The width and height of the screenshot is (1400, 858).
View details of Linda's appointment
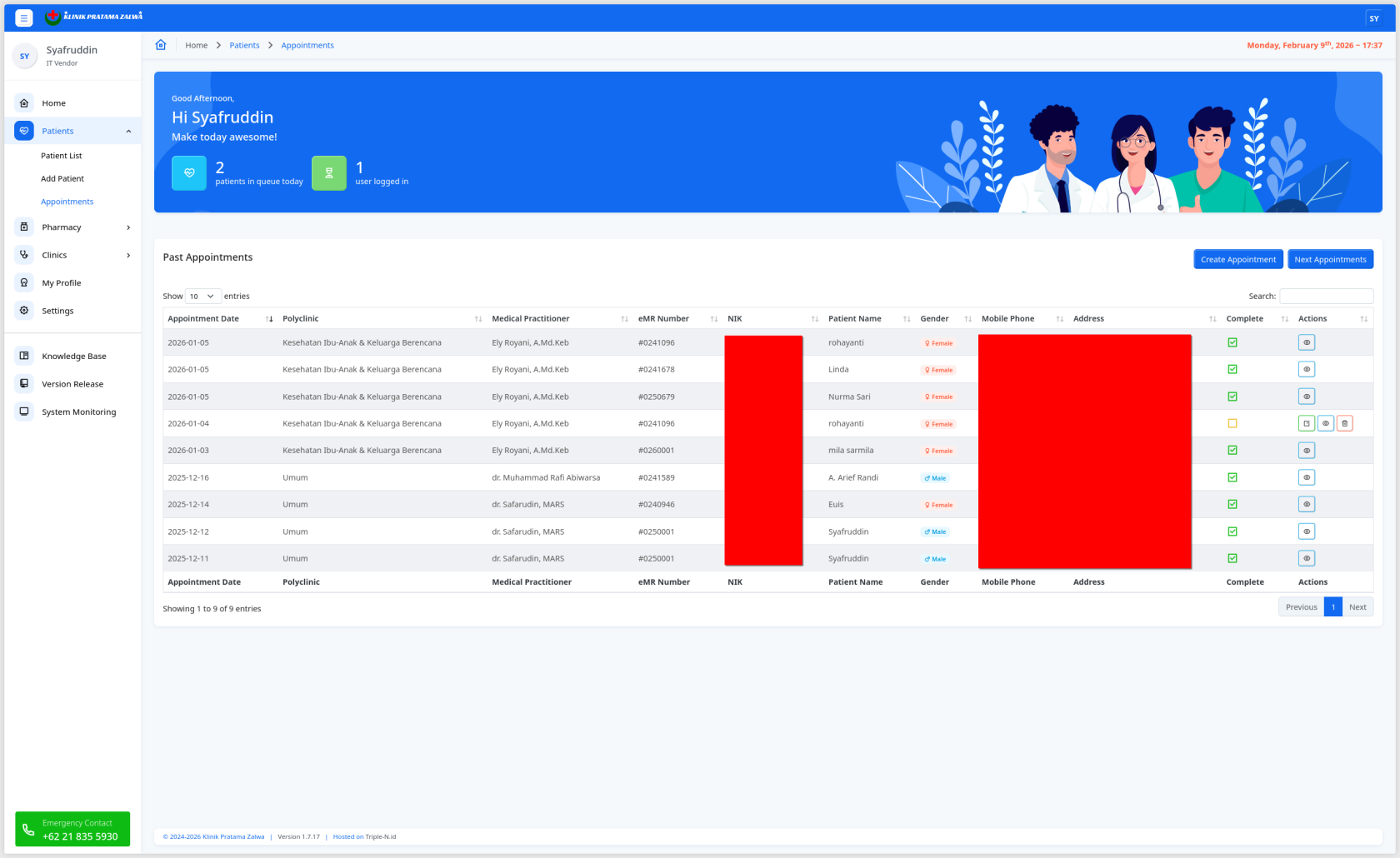(1306, 369)
